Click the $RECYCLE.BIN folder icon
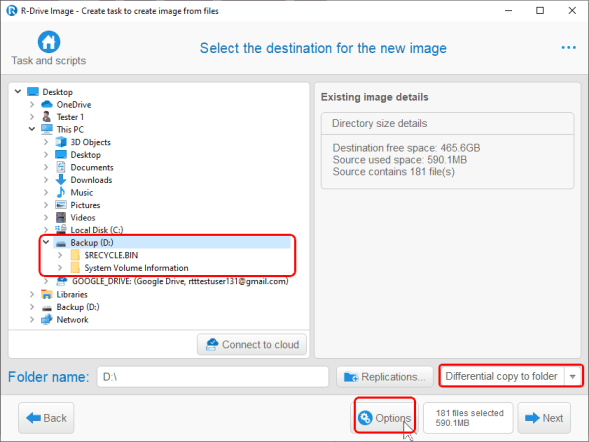This screenshot has width=589, height=442. [x=75, y=255]
